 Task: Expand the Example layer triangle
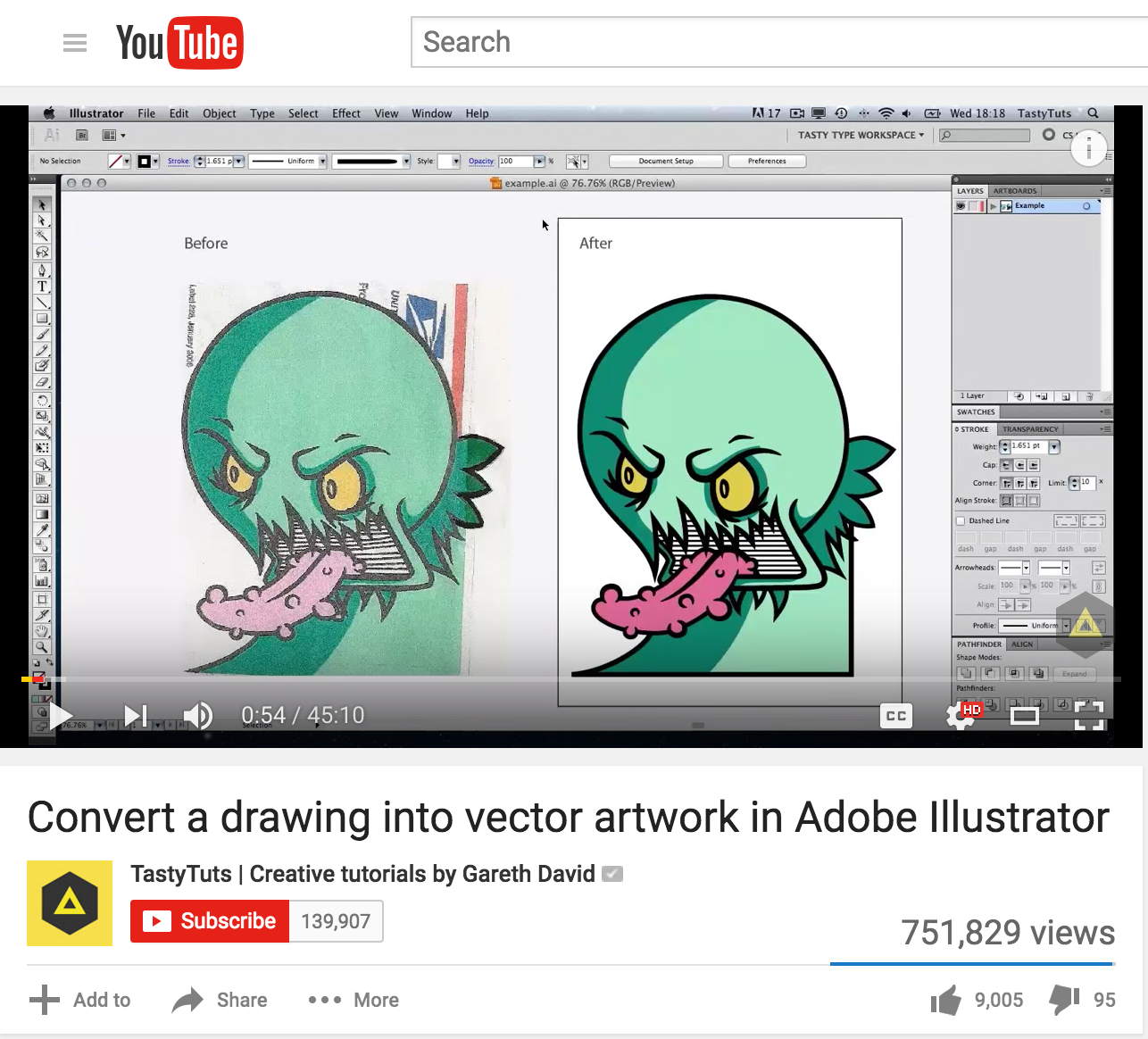pos(993,206)
